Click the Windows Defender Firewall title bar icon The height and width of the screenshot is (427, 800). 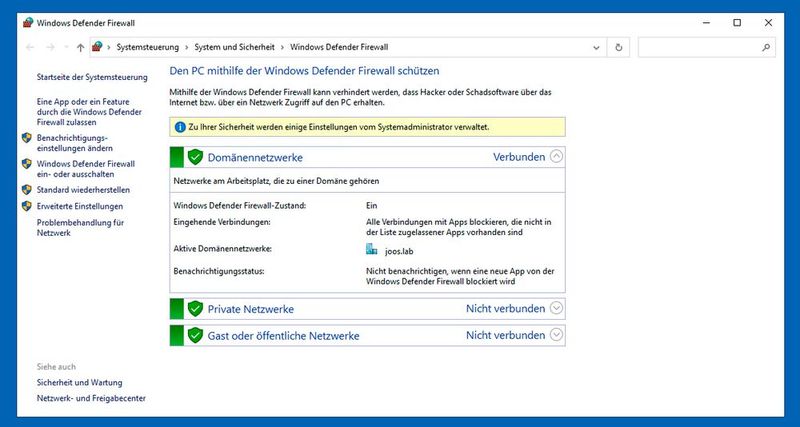(28, 23)
